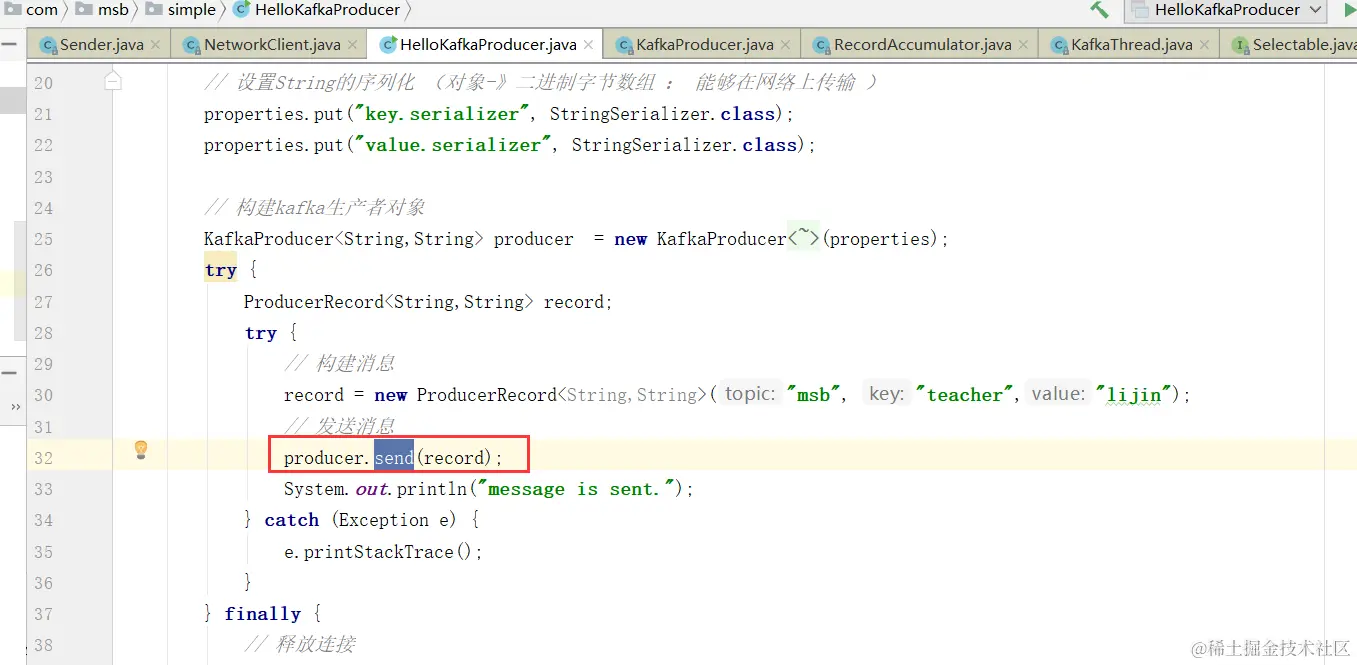Click the highlighted 'send' method on line 32
Viewport: 1357px width, 665px height.
pos(394,457)
